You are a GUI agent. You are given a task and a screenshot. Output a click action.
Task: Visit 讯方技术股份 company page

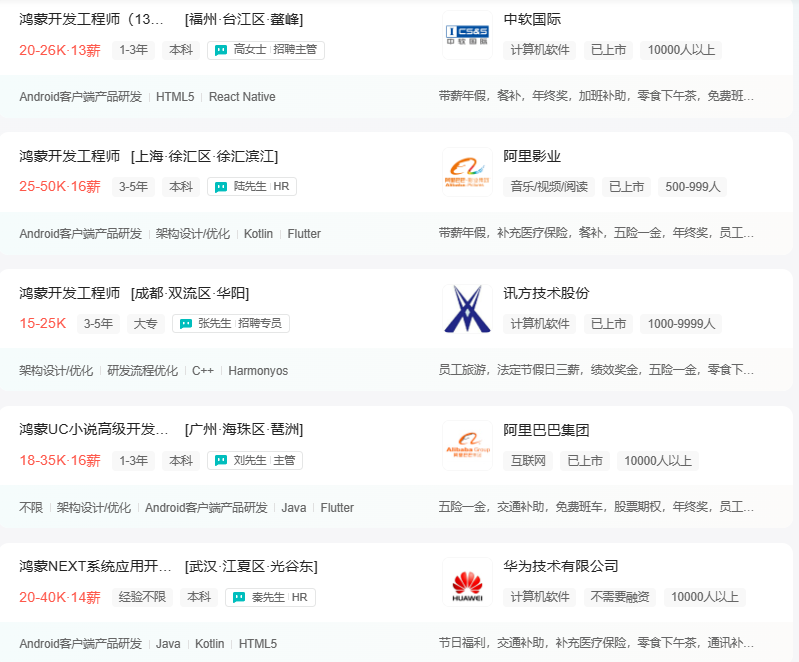(546, 293)
